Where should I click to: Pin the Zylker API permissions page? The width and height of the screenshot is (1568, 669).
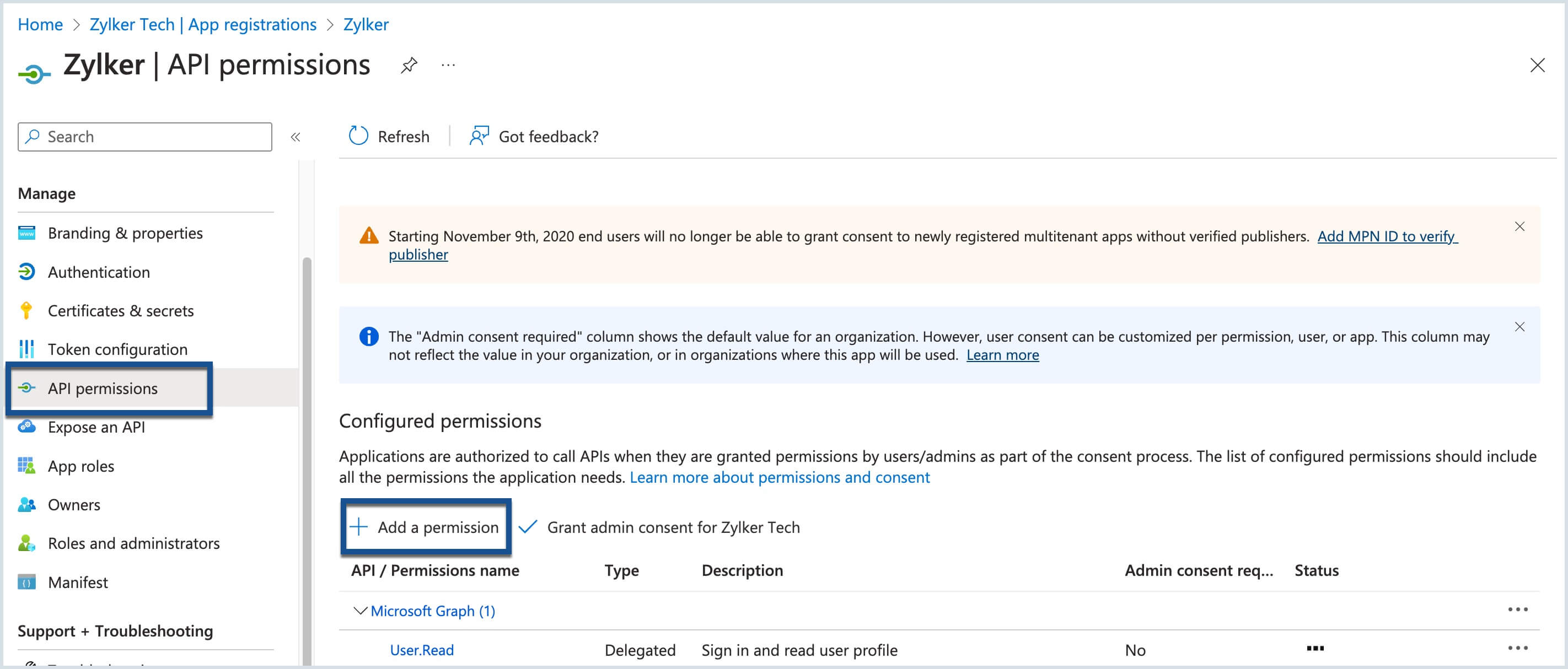(409, 65)
